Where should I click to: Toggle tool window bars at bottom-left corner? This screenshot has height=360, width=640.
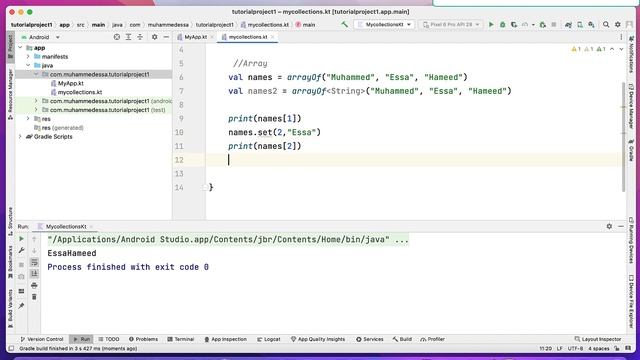coord(11,349)
